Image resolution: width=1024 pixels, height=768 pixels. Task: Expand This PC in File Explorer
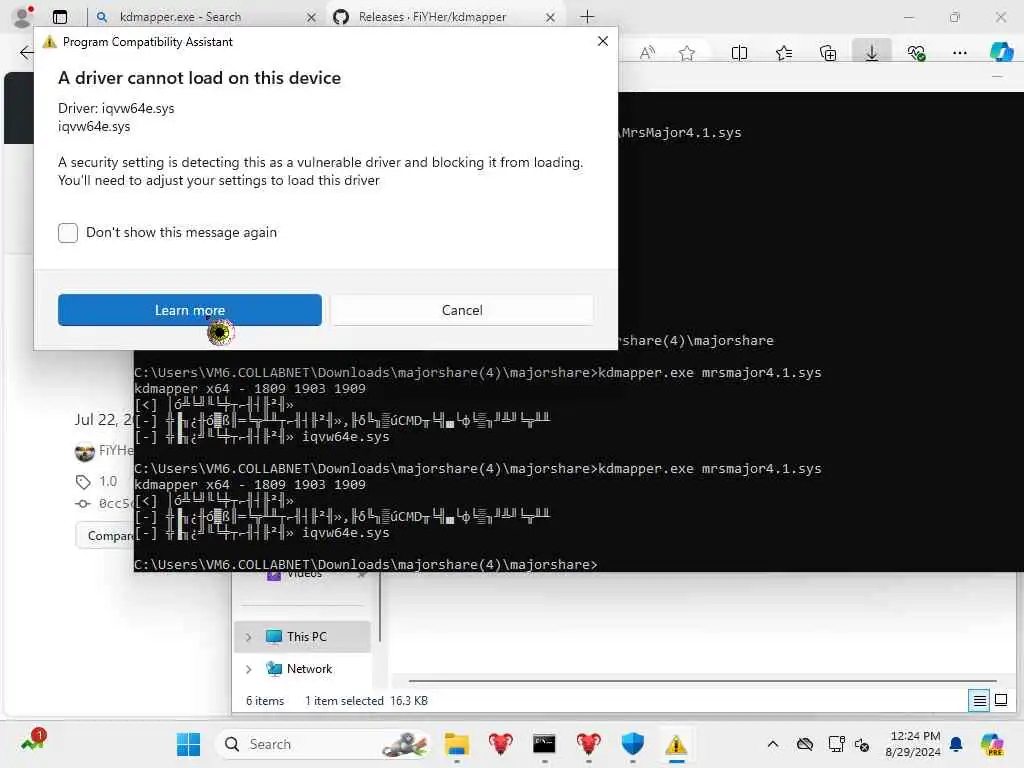click(249, 637)
